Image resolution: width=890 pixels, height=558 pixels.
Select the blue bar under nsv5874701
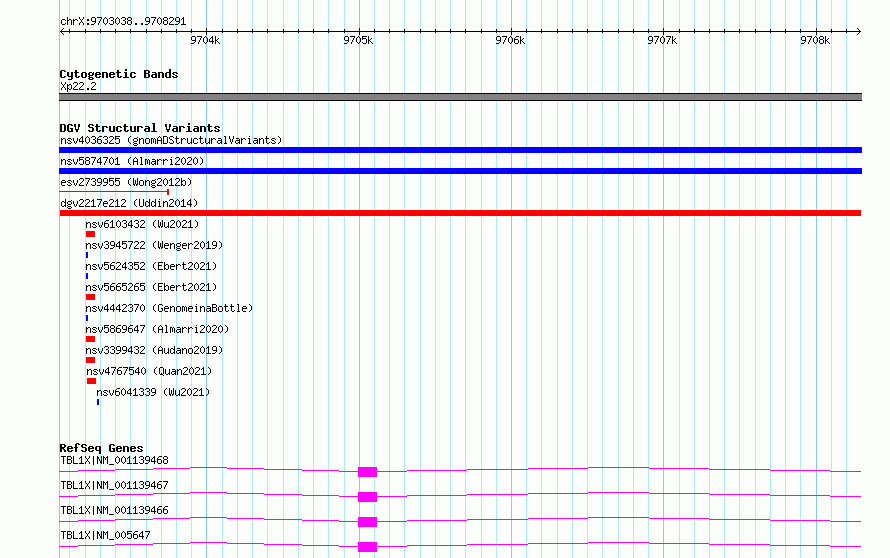pos(460,171)
